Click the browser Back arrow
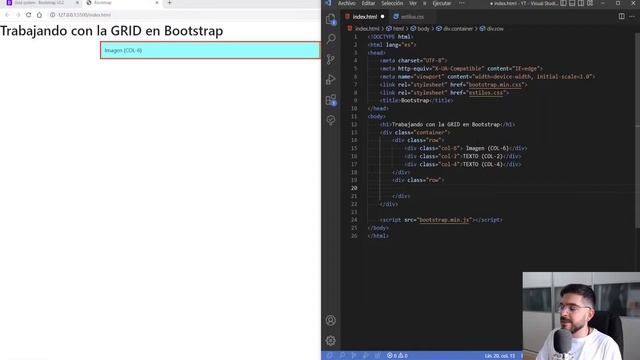Screen dimensions: 640x360 pos(7,15)
